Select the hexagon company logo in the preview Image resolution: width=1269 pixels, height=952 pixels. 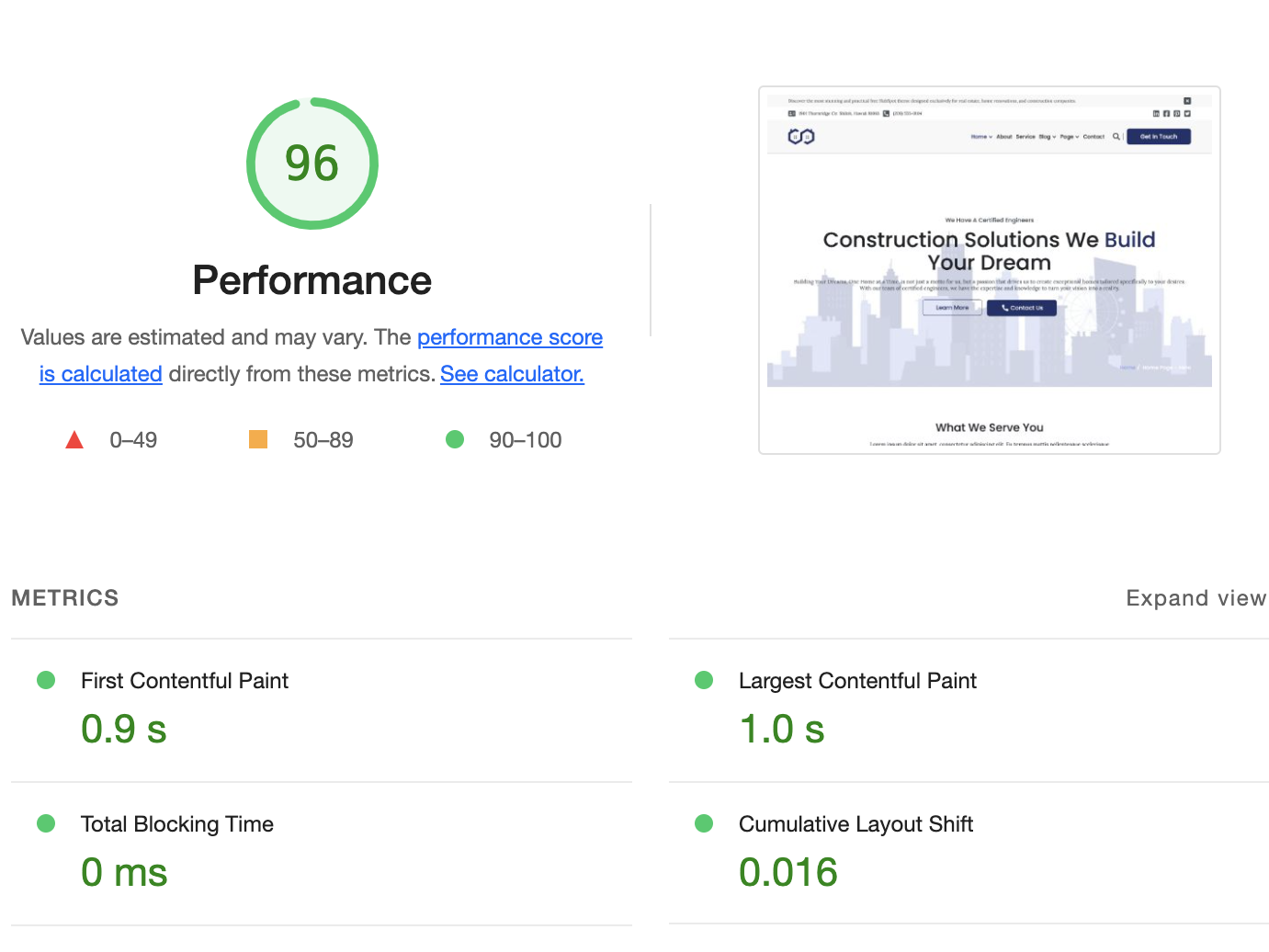pyautogui.click(x=800, y=136)
